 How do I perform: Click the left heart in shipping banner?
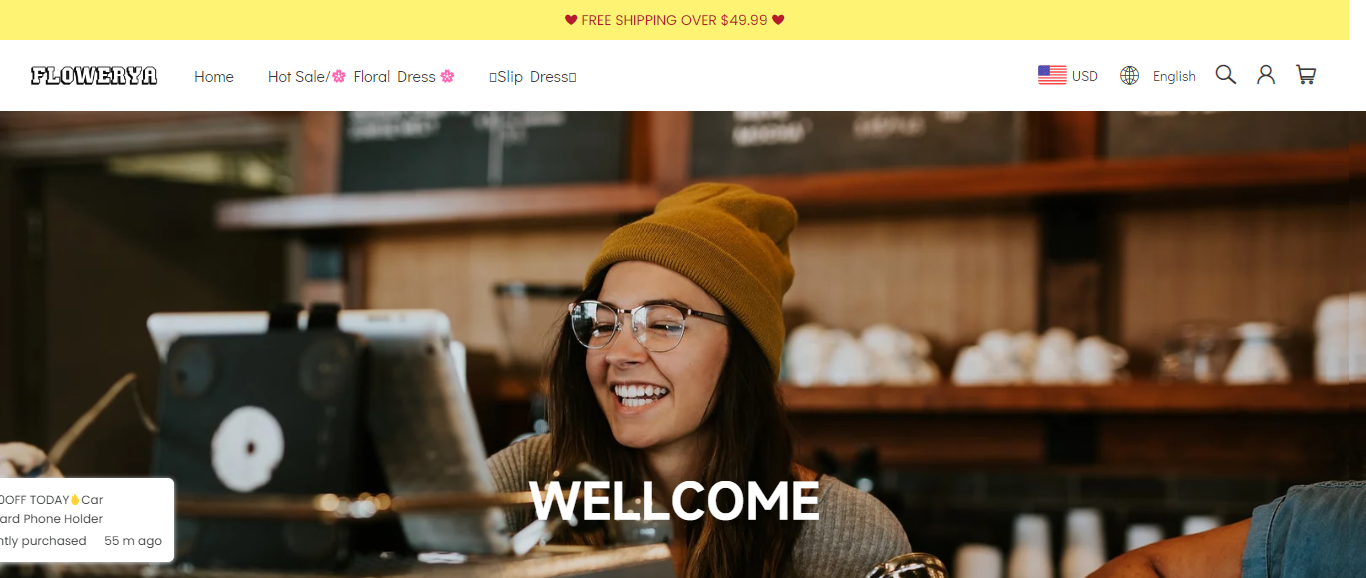point(571,20)
